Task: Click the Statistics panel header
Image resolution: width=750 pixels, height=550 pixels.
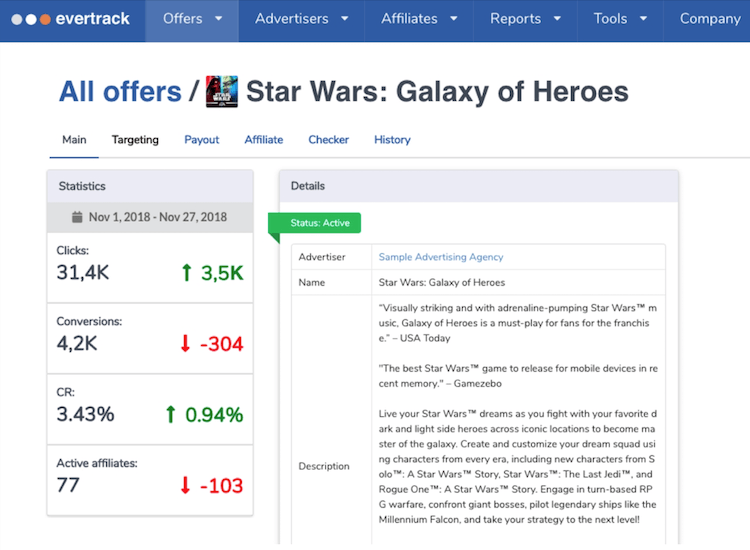Action: (150, 186)
